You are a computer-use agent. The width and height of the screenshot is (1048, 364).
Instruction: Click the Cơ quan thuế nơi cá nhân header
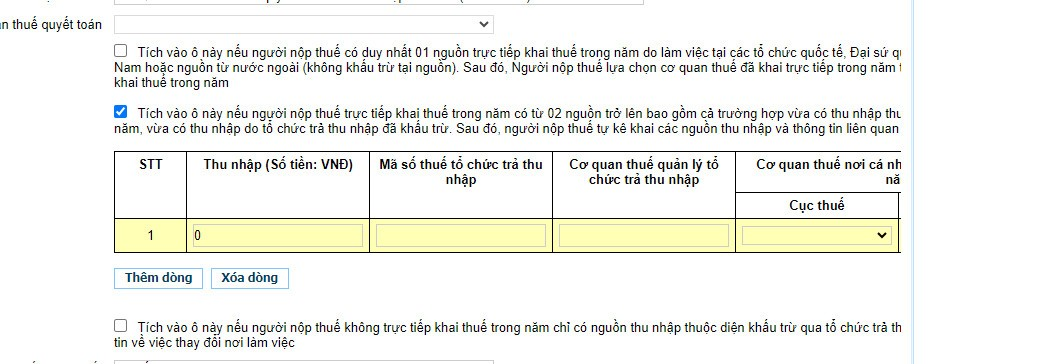click(819, 172)
